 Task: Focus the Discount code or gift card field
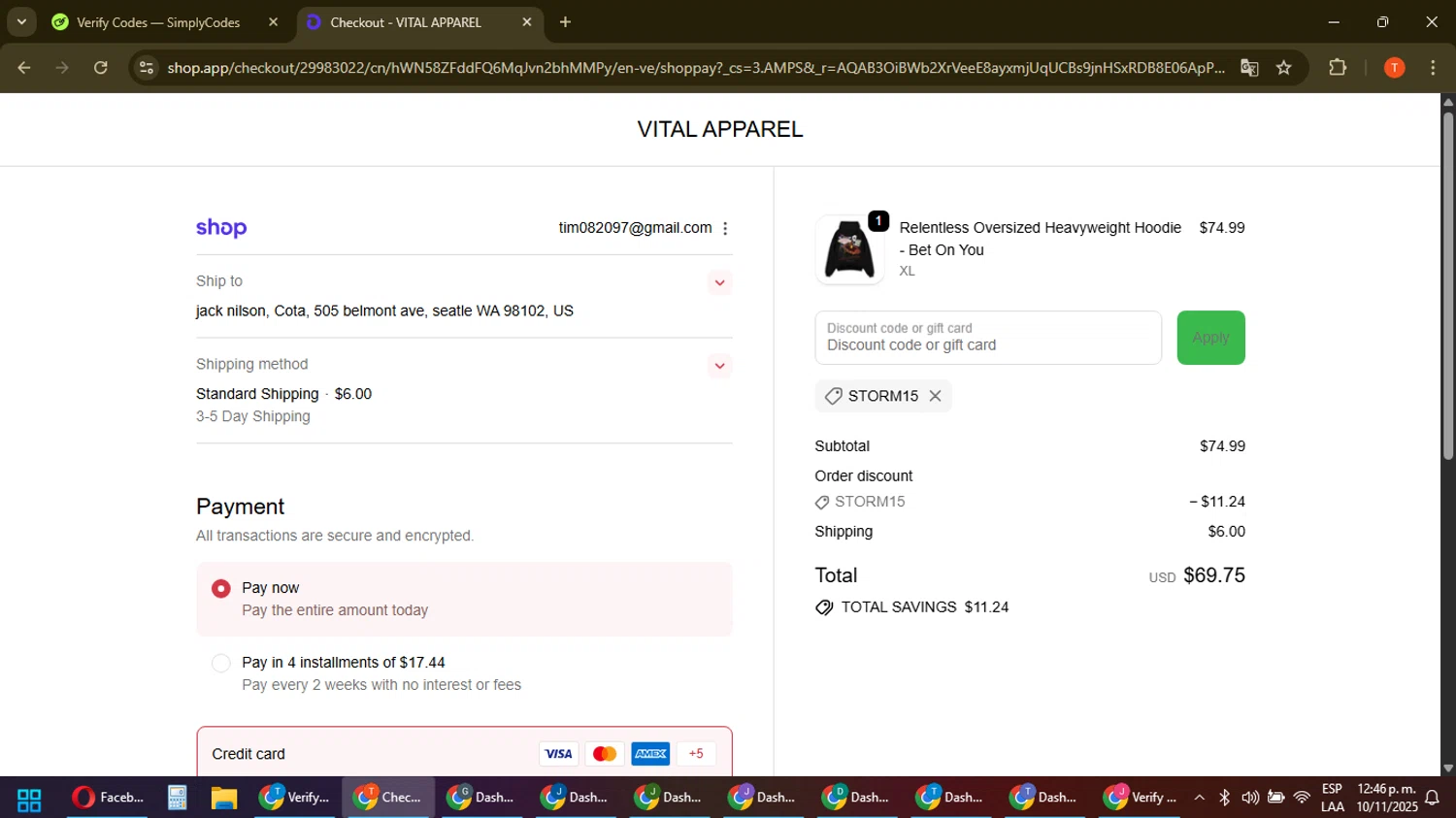[988, 338]
